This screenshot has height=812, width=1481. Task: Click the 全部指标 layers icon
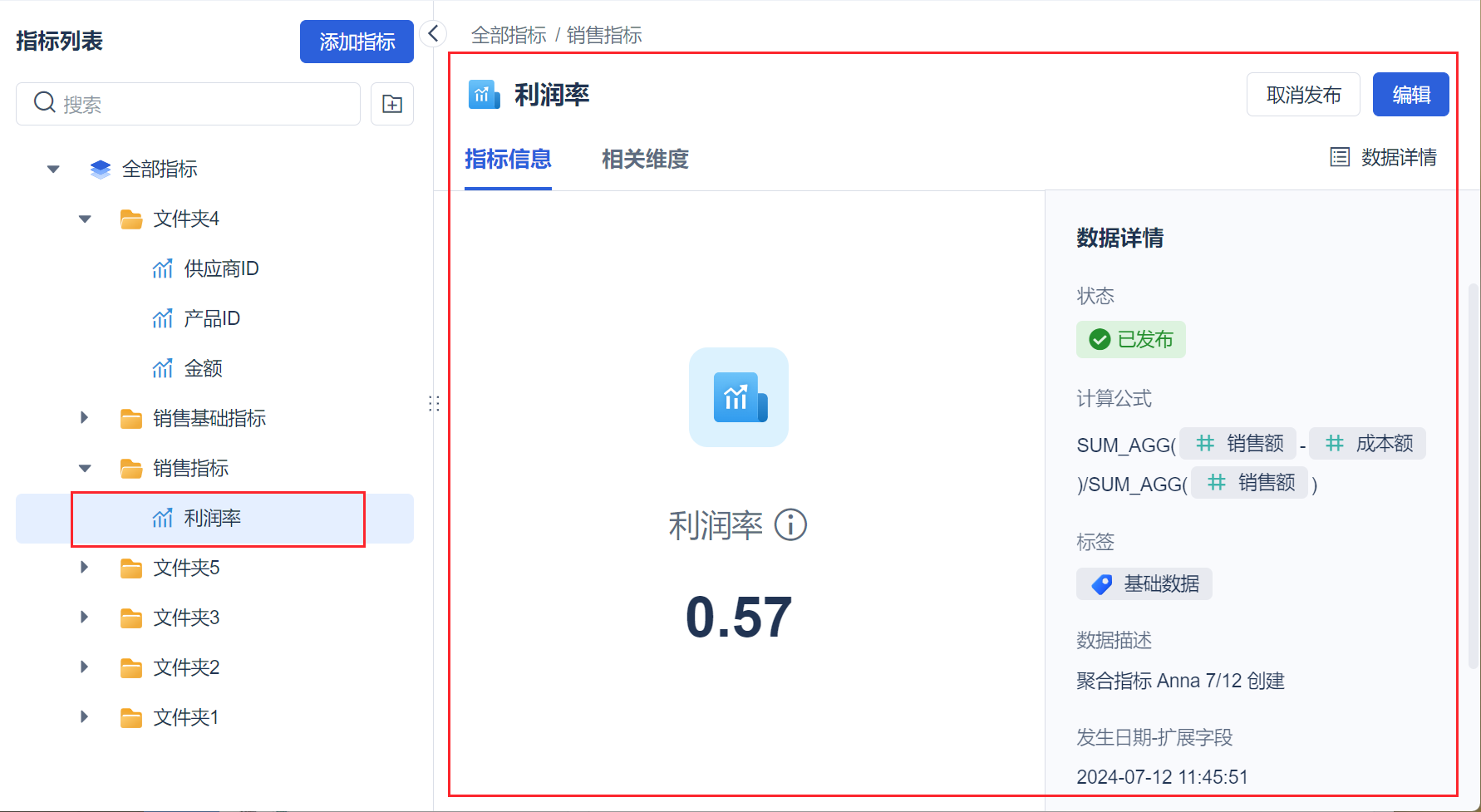(101, 170)
